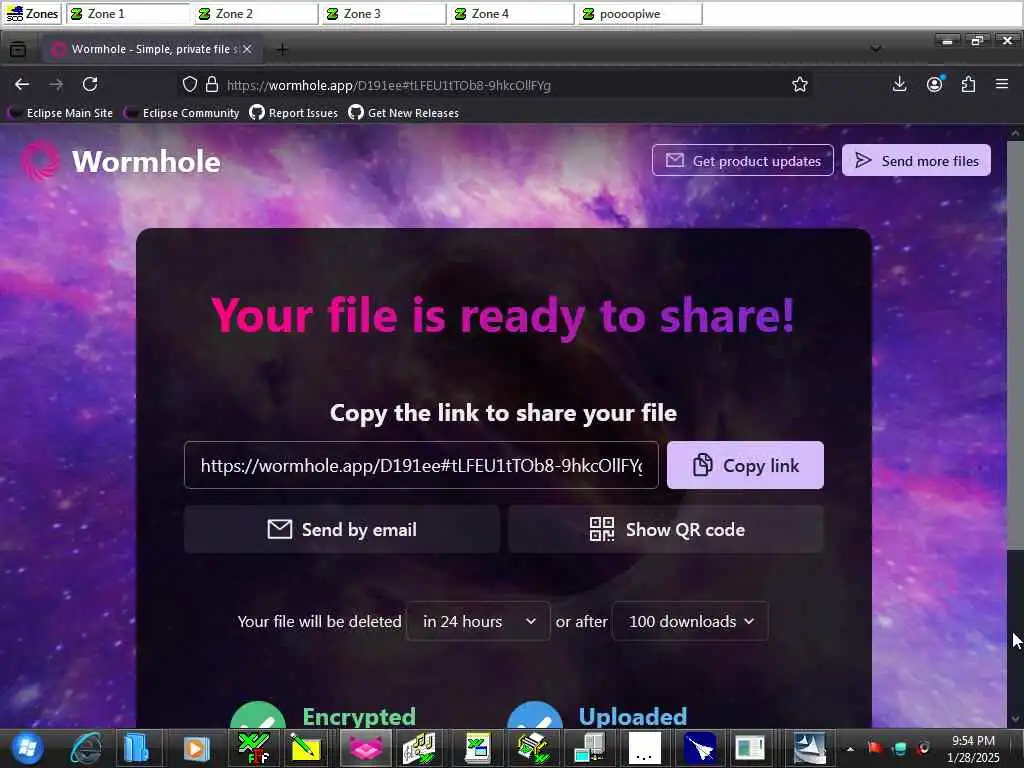This screenshot has height=768, width=1024.
Task: Open the Firefox account icon
Action: pos(935,84)
